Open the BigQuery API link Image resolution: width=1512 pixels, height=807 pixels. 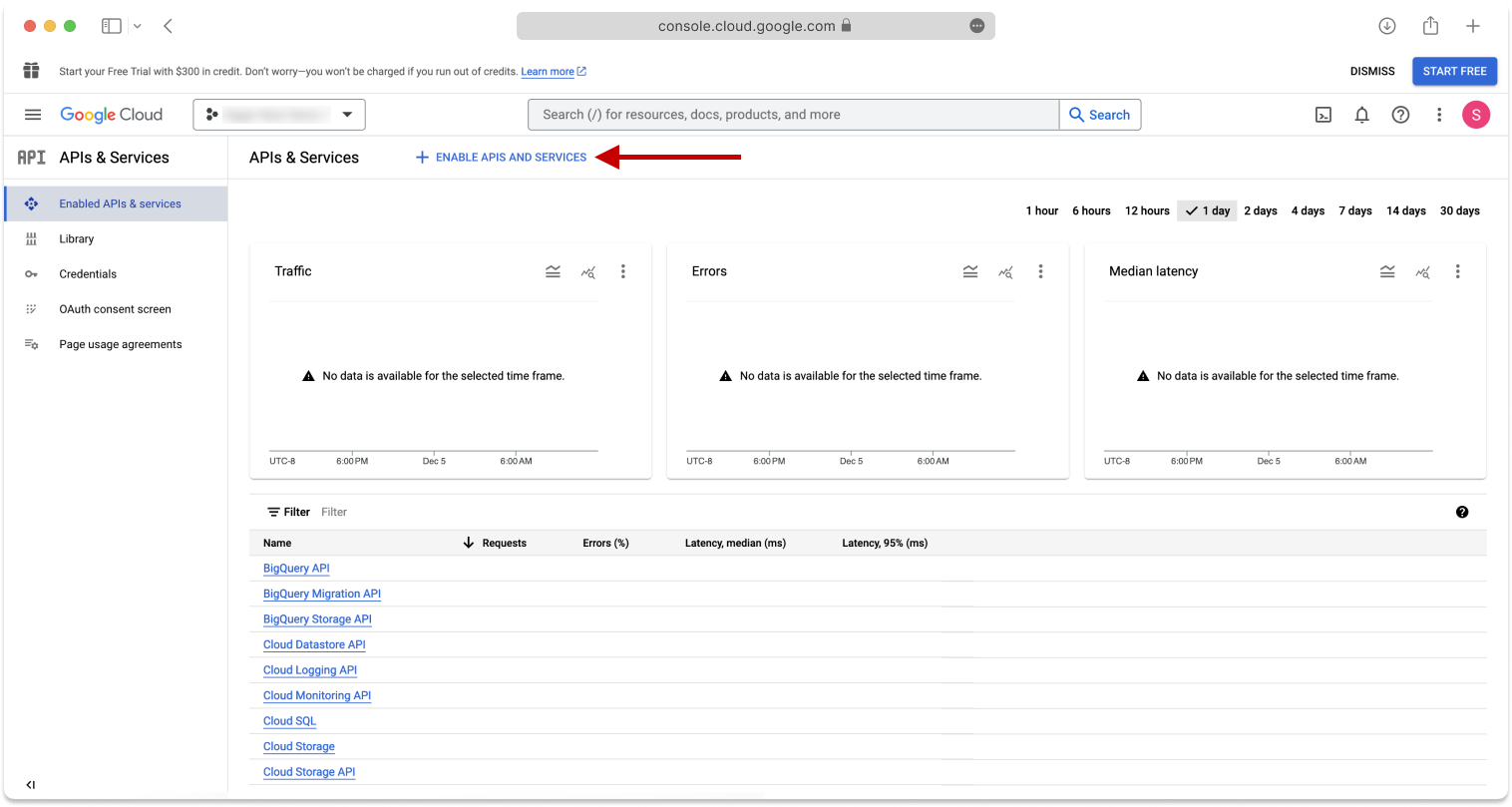pyautogui.click(x=295, y=568)
